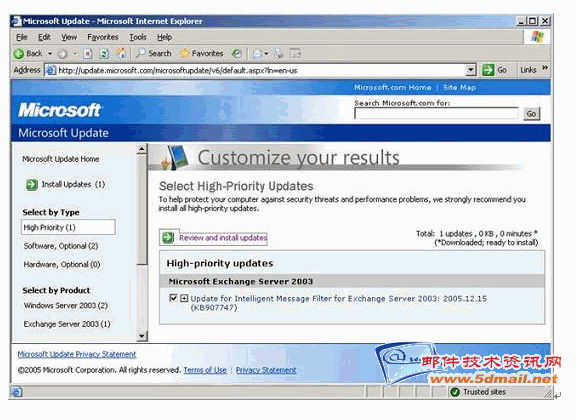Open the View menu
This screenshot has height=420, width=576.
pyautogui.click(x=69, y=37)
